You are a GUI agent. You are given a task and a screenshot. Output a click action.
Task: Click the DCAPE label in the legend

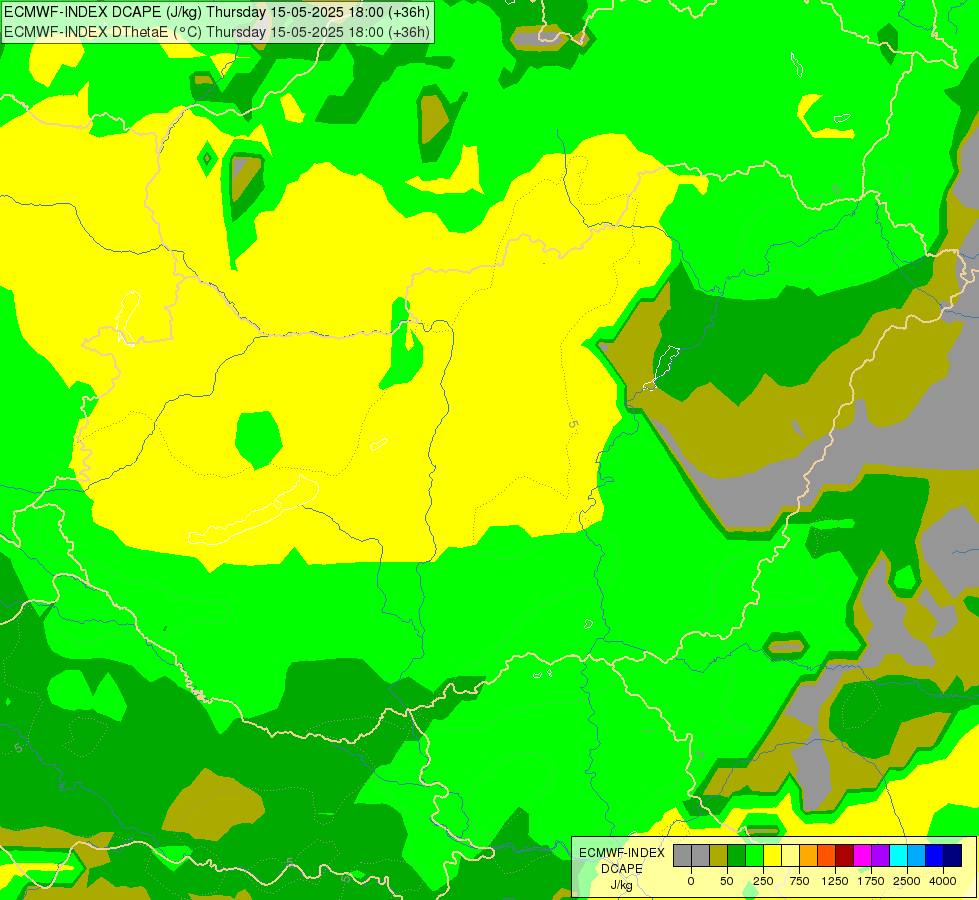[622, 869]
